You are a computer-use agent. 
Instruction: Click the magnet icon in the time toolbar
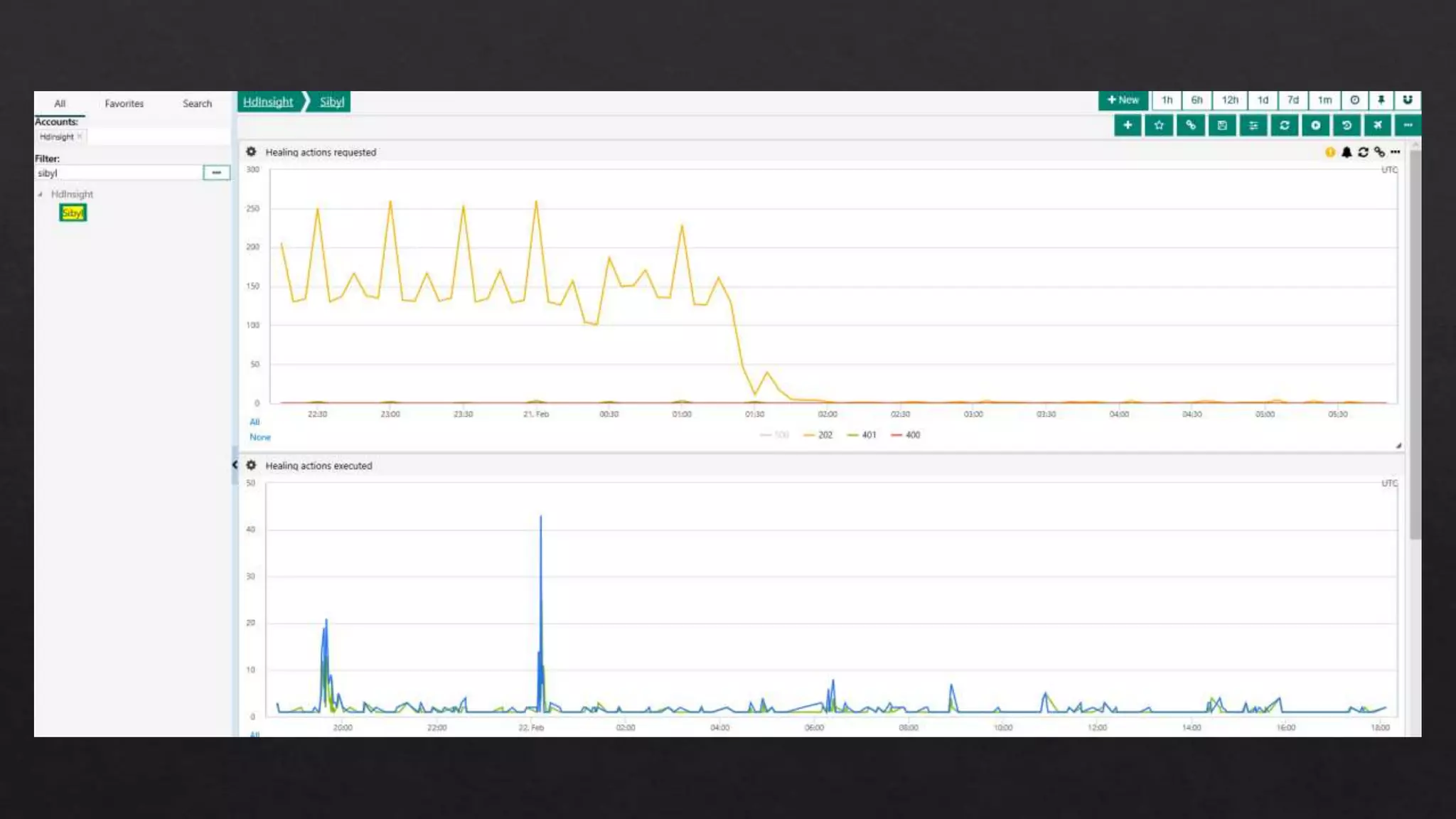click(1407, 100)
